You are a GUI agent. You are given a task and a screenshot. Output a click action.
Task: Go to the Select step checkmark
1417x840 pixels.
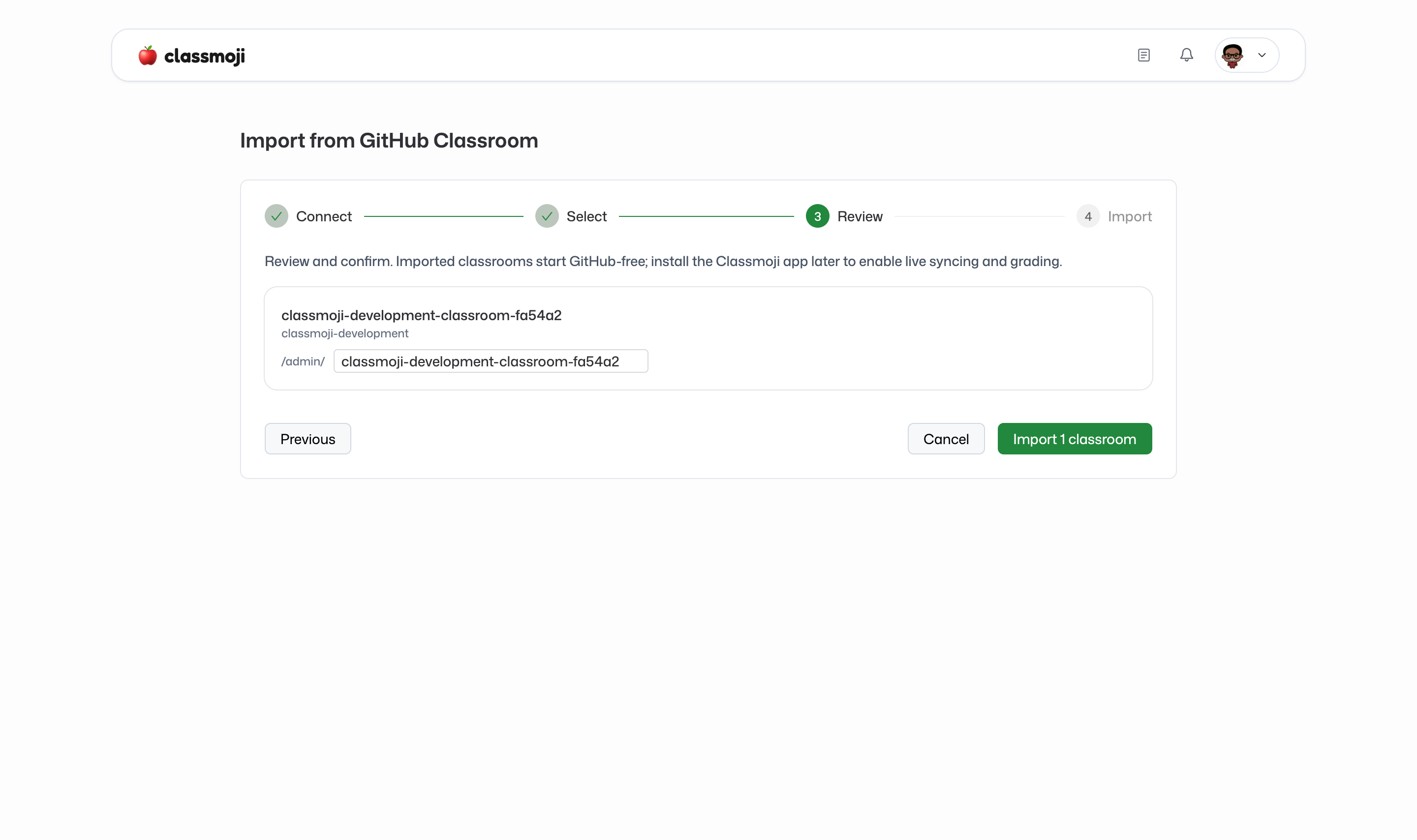click(x=547, y=216)
